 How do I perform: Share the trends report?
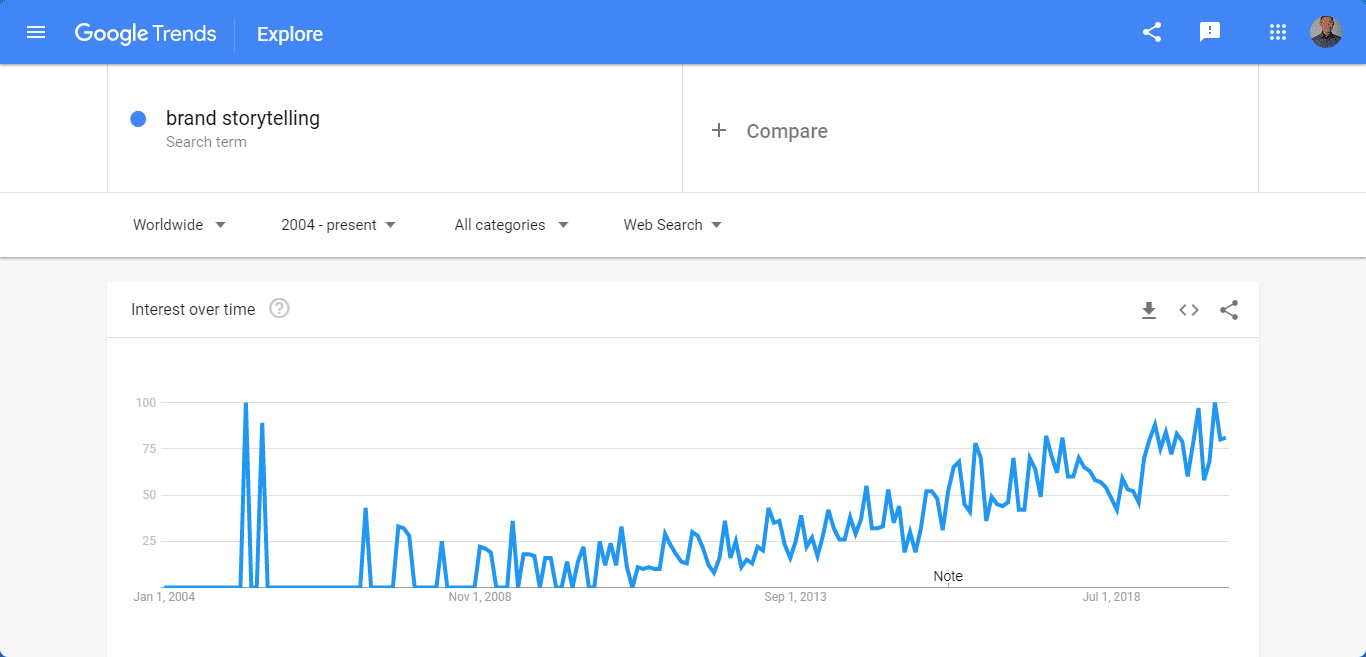click(x=1151, y=32)
